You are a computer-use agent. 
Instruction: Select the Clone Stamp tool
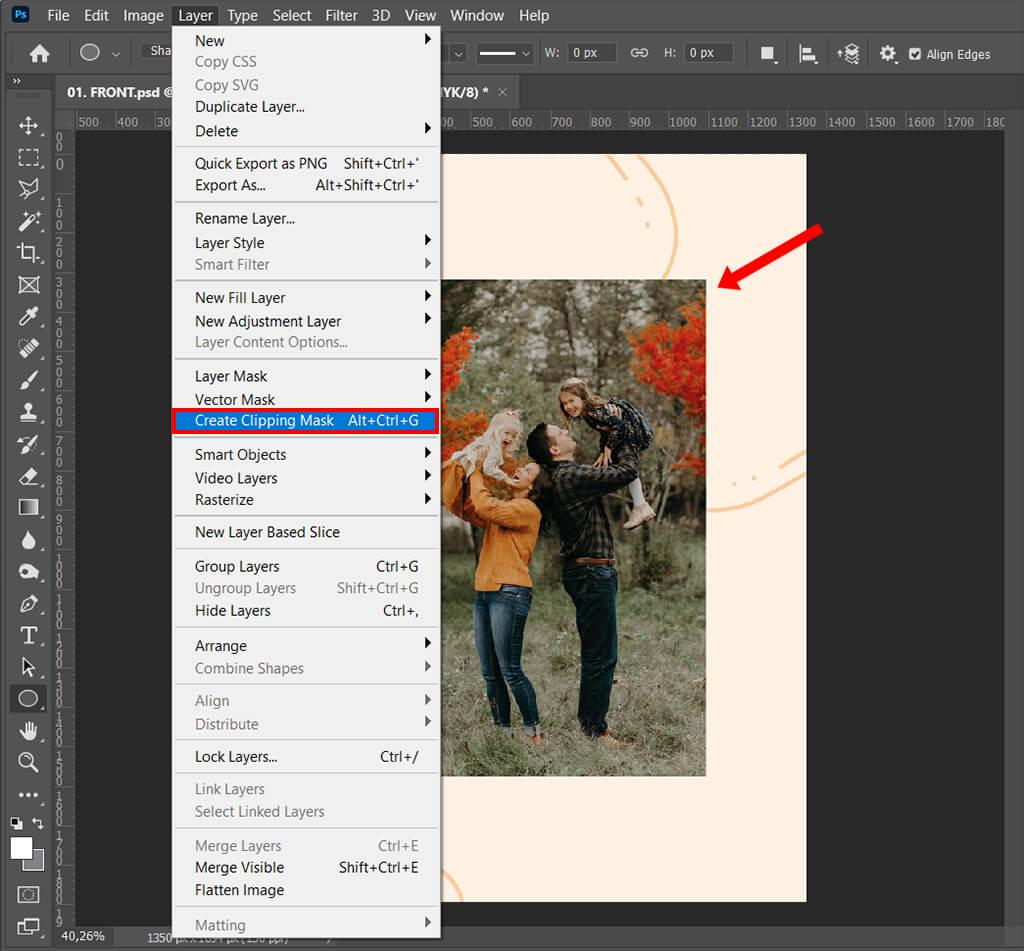point(28,412)
